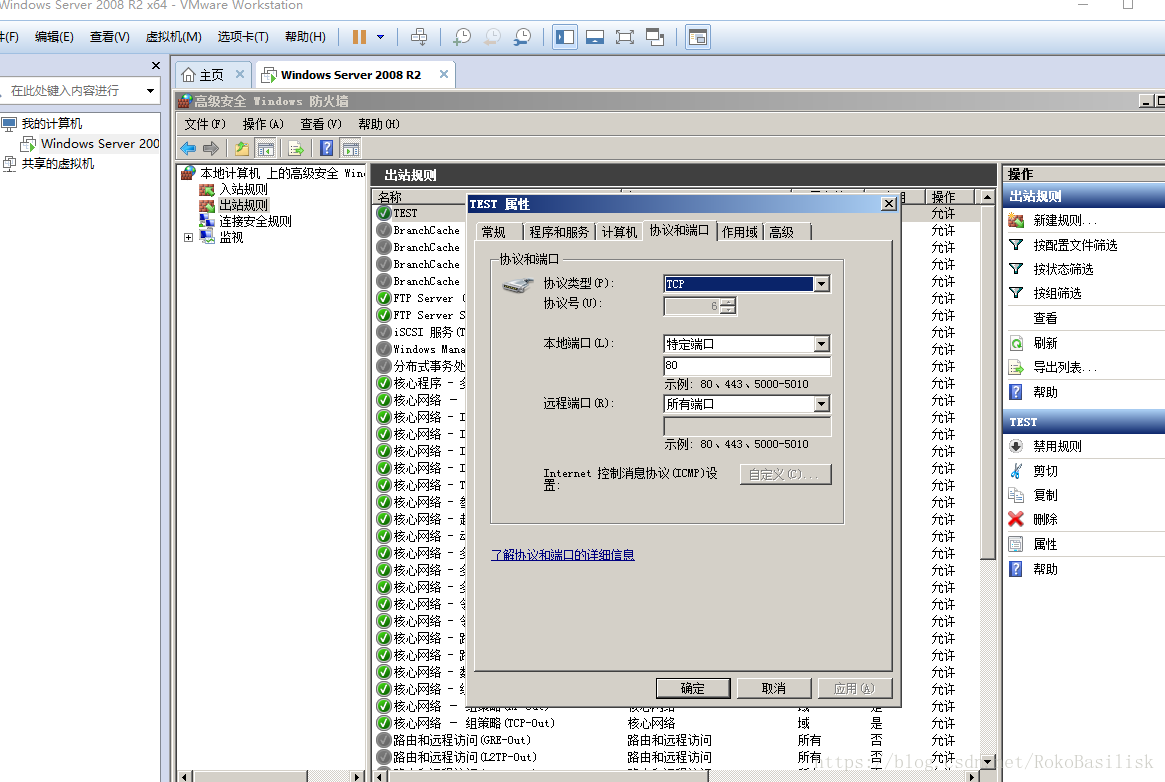Viewport: 1165px width, 782px height.
Task: Click 属性 in the TEST actions section
Action: pos(1045,544)
